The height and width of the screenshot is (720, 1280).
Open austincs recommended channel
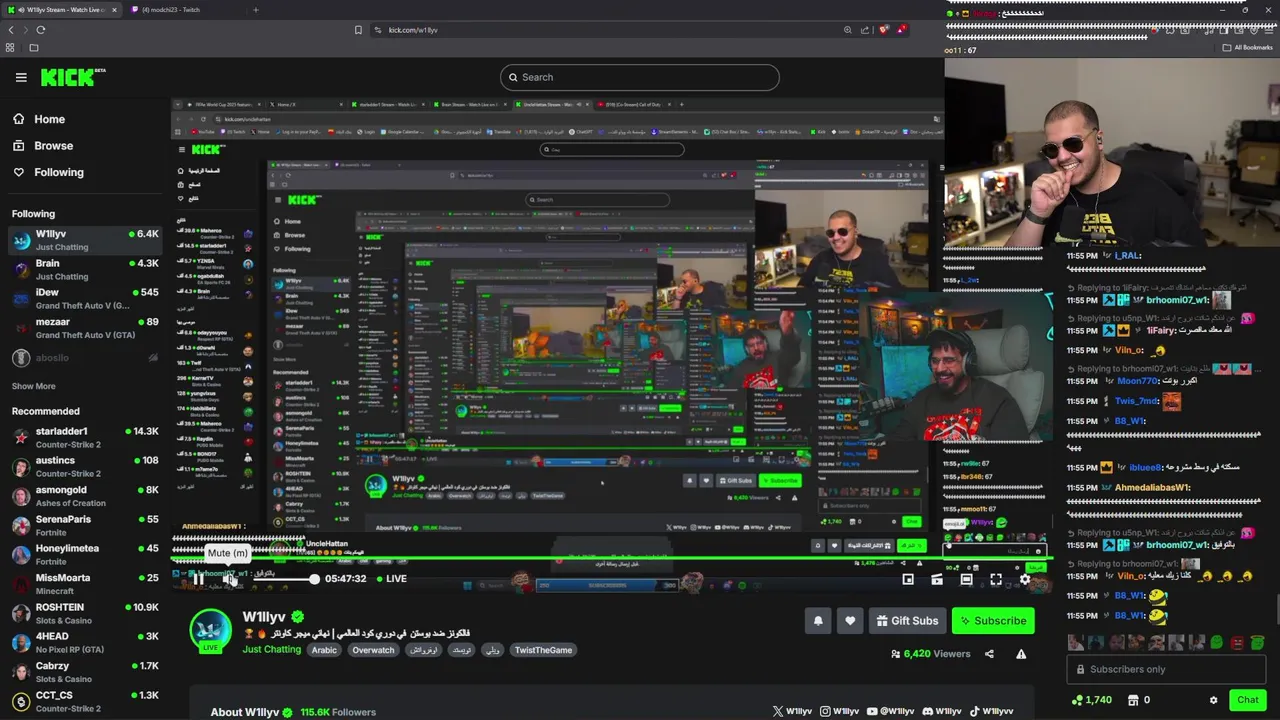click(x=85, y=466)
